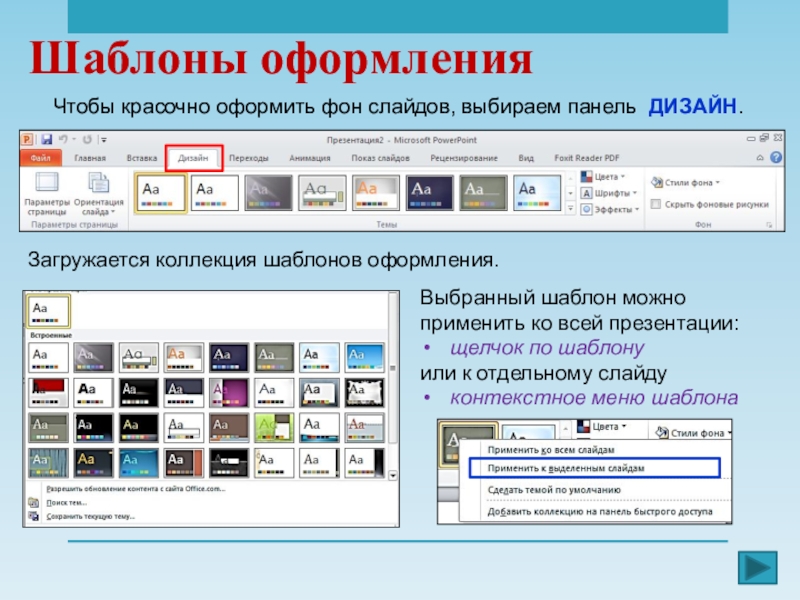Expand the themes gallery with More arrow
Viewport: 800px width, 600px height.
point(570,209)
